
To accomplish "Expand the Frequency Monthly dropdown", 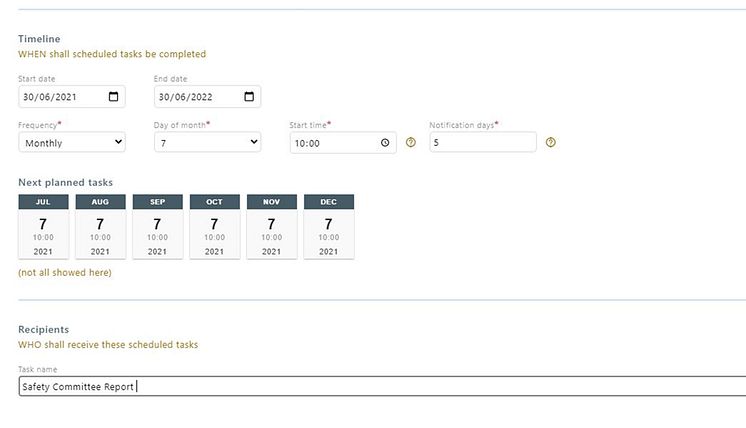I will 72,142.
